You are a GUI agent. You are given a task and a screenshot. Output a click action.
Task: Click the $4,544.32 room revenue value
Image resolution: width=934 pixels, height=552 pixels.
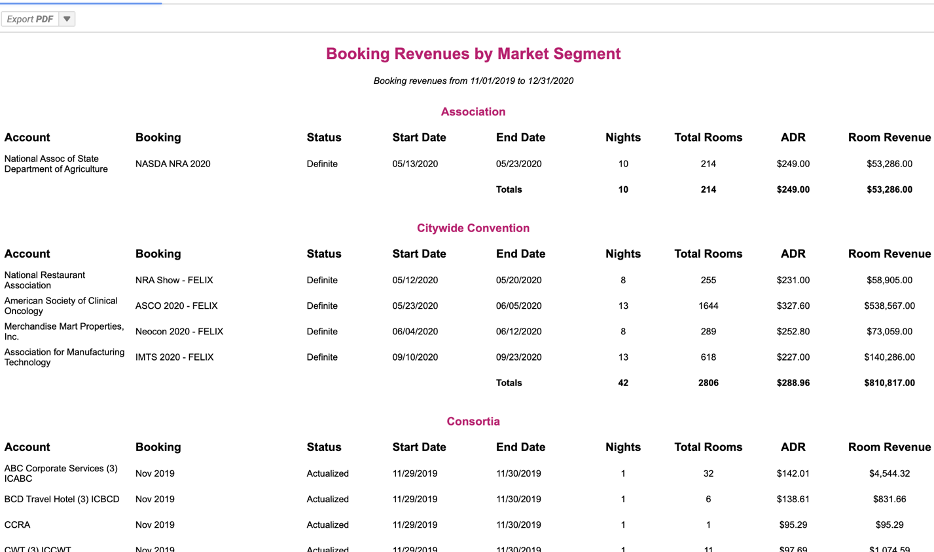coord(889,473)
